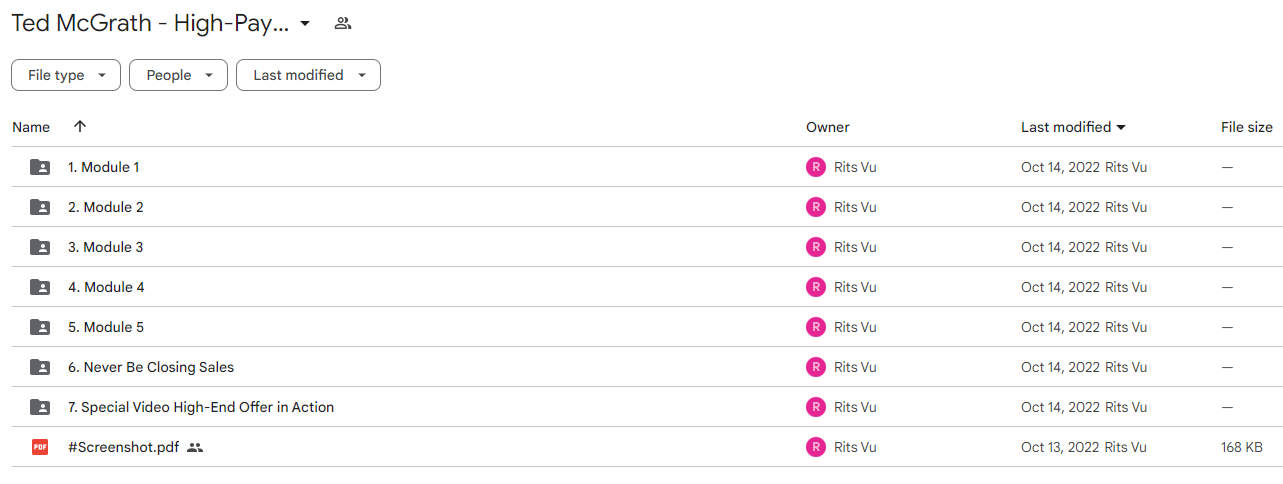
Task: Click folder icon for 6. Never Be Closing Sales
Action: coord(40,367)
